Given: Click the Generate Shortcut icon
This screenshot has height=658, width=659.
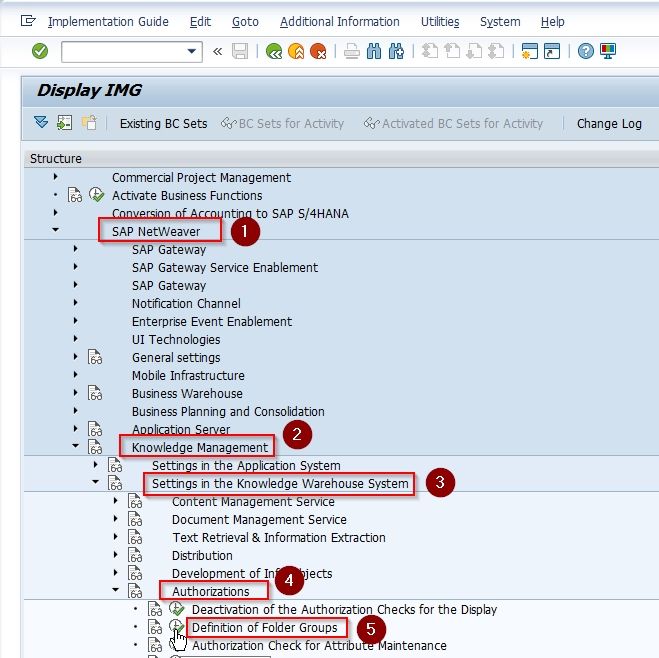Looking at the screenshot, I should (x=552, y=51).
